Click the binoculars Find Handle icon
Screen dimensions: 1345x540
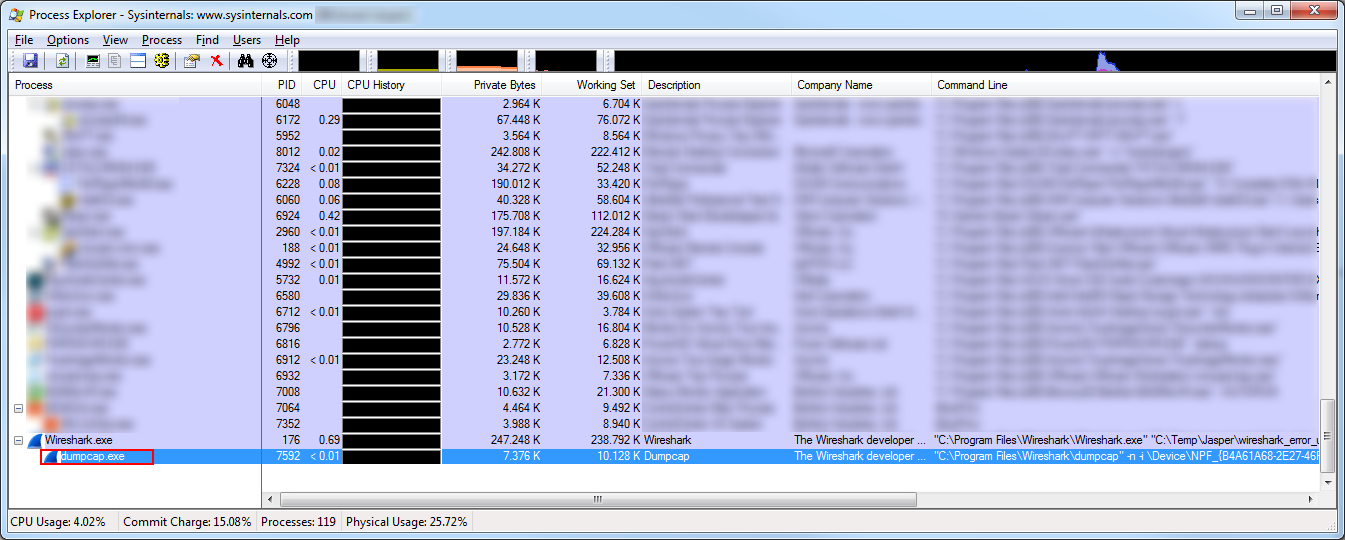tap(246, 61)
